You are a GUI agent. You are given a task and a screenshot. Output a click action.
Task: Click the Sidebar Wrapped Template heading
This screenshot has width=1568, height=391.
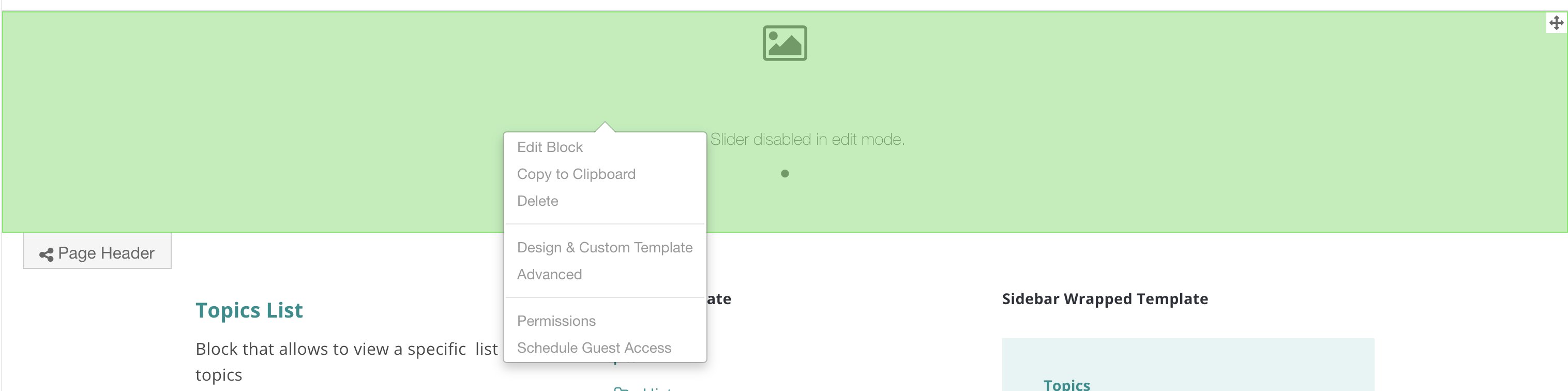[x=1105, y=299]
